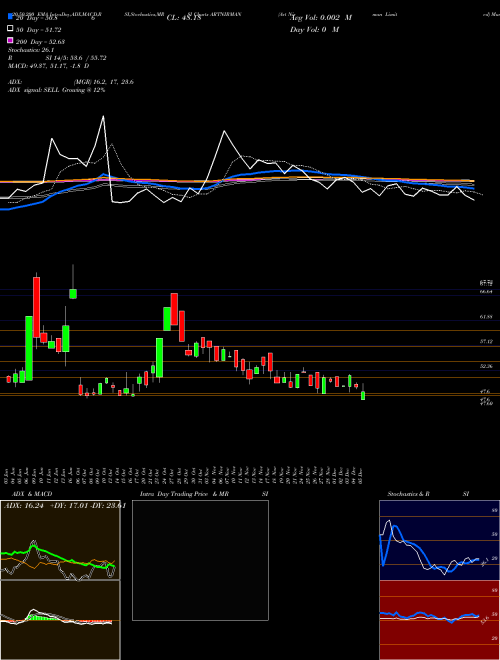Click the 66.64 price axis label

tap(486, 291)
